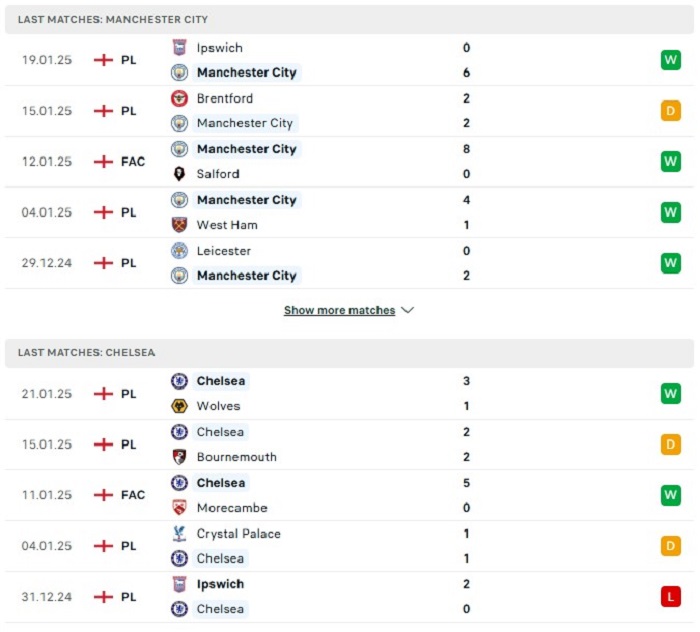700x632 pixels.
Task: Click the Brentford club crest icon
Action: click(179, 98)
